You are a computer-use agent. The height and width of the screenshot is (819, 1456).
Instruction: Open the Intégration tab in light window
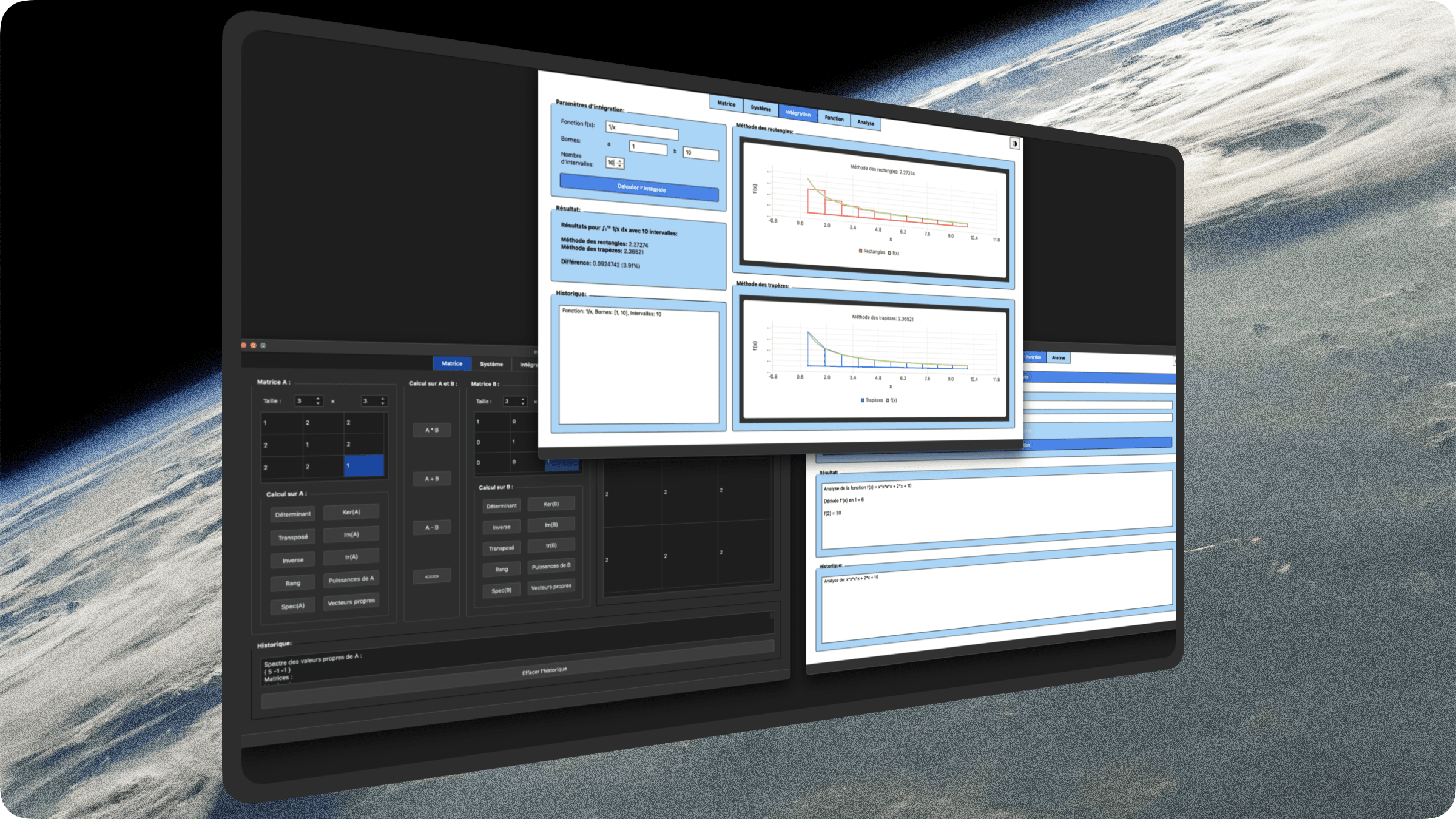(797, 113)
